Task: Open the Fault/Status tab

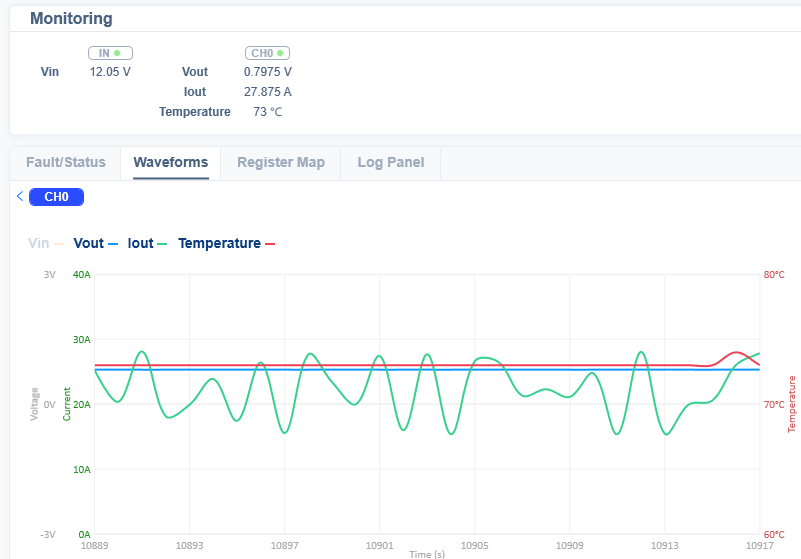Action: [65, 162]
